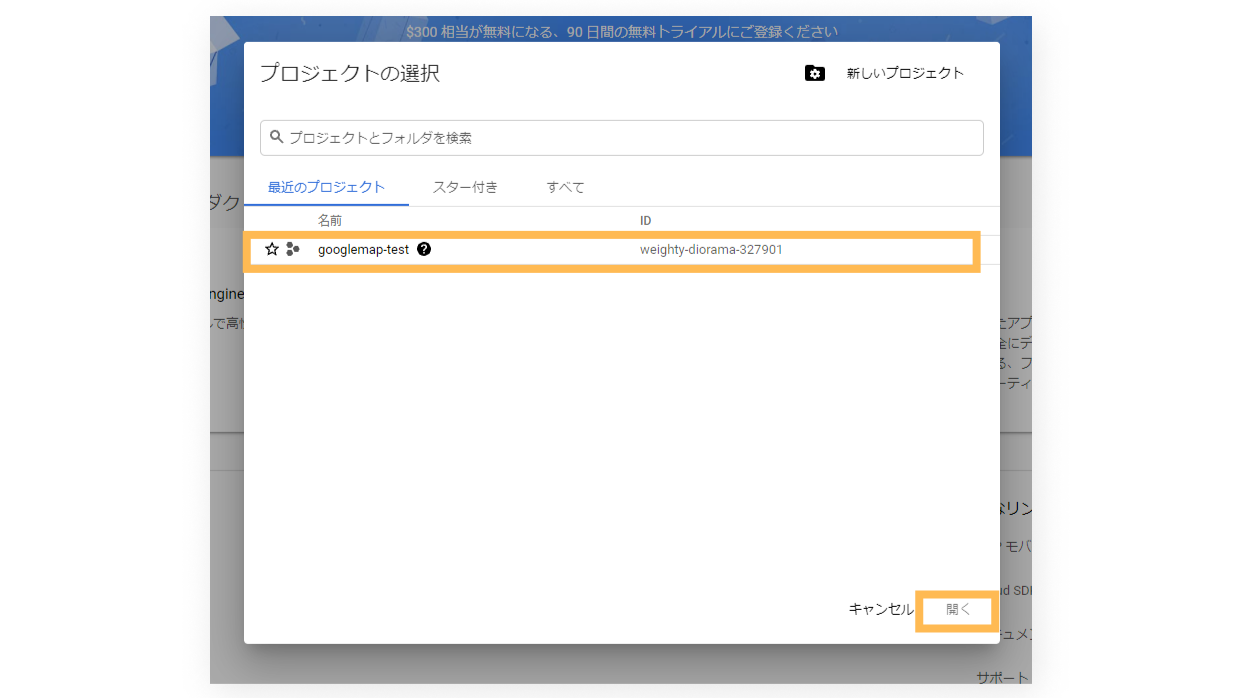Click the help question mark beside googlemap-test

pos(424,249)
